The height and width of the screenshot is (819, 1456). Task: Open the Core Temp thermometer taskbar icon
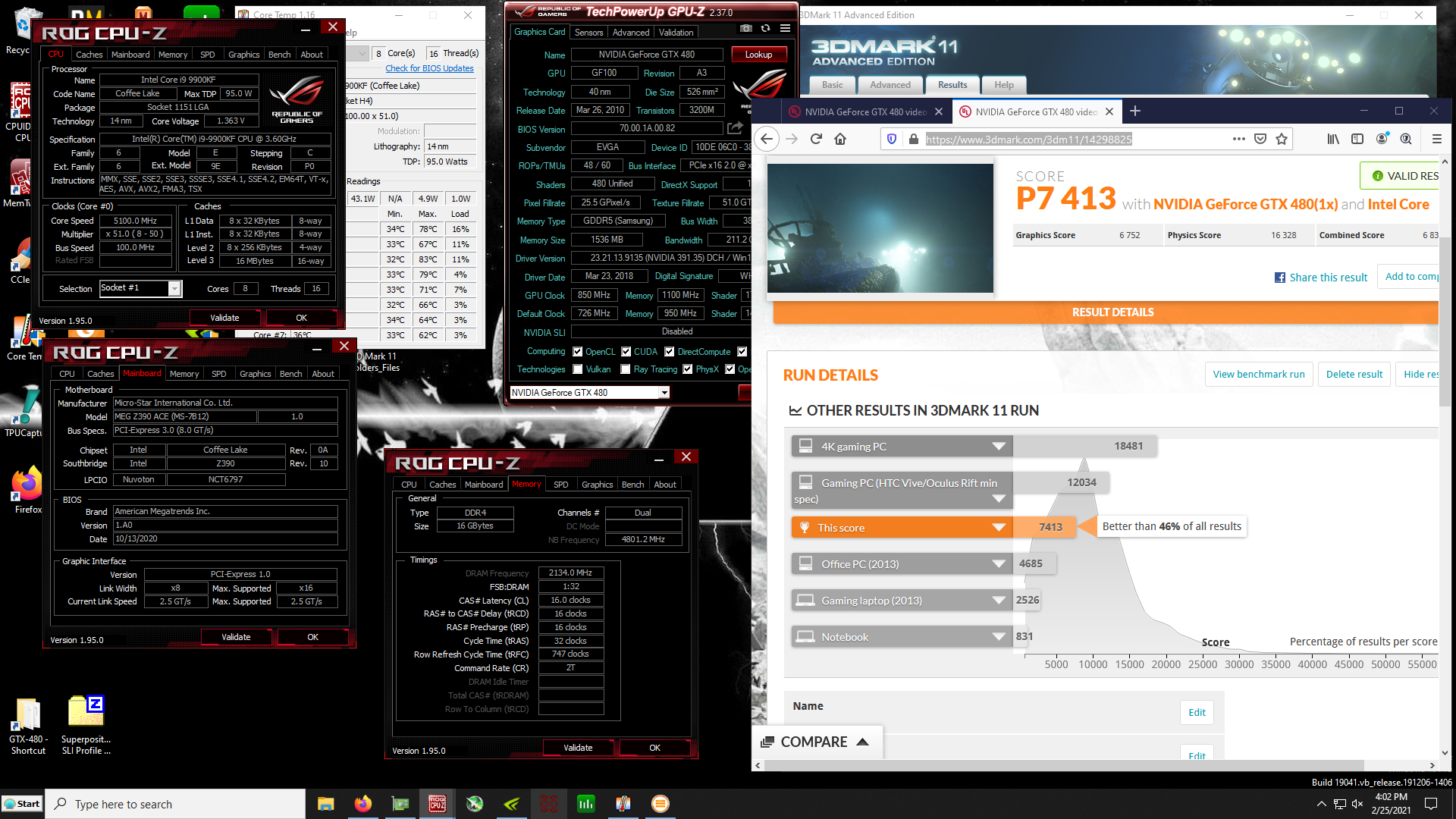623,804
